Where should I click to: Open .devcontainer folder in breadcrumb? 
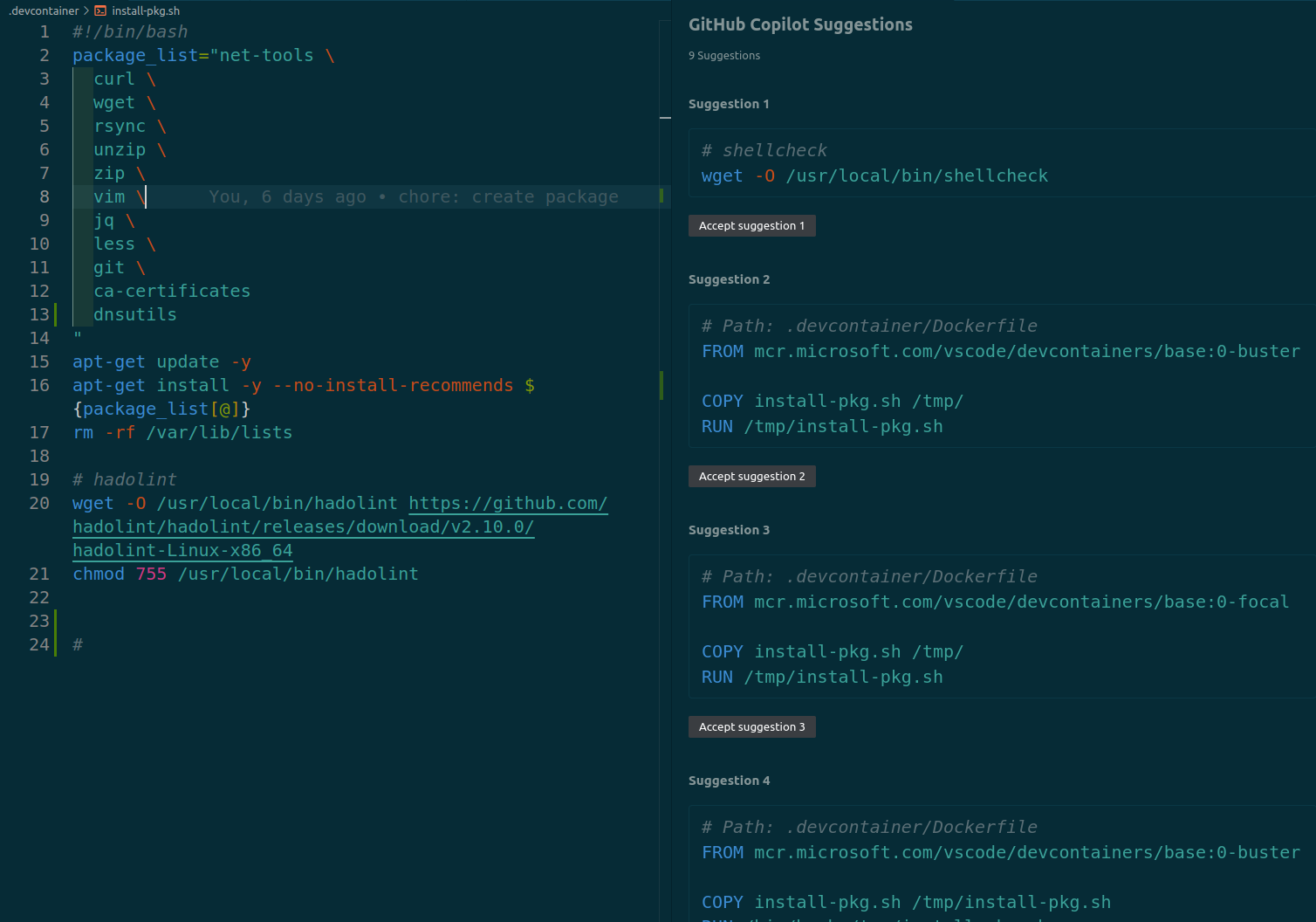click(x=44, y=10)
